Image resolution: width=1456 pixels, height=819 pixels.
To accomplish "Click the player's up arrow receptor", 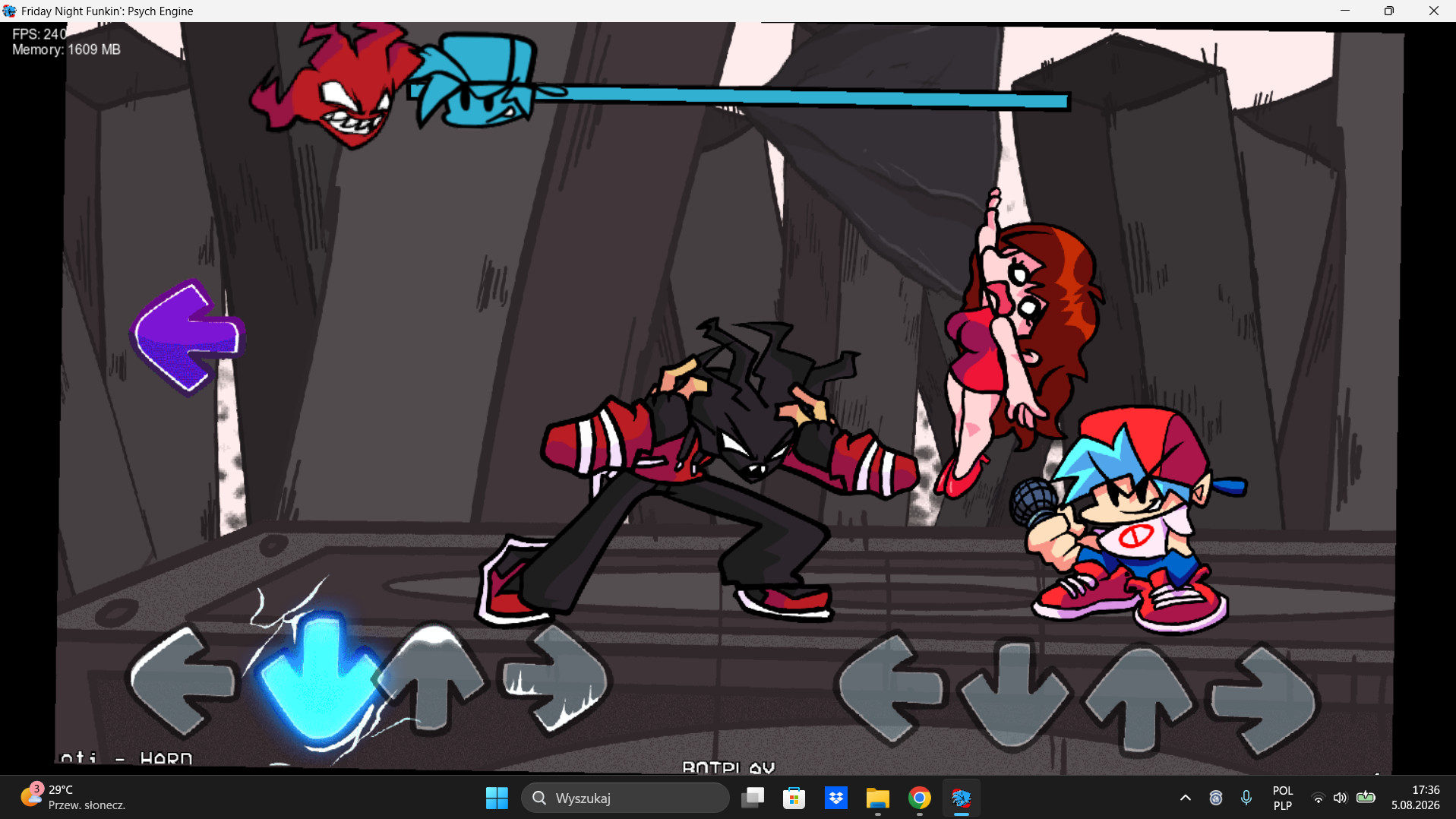I will (x=1138, y=699).
